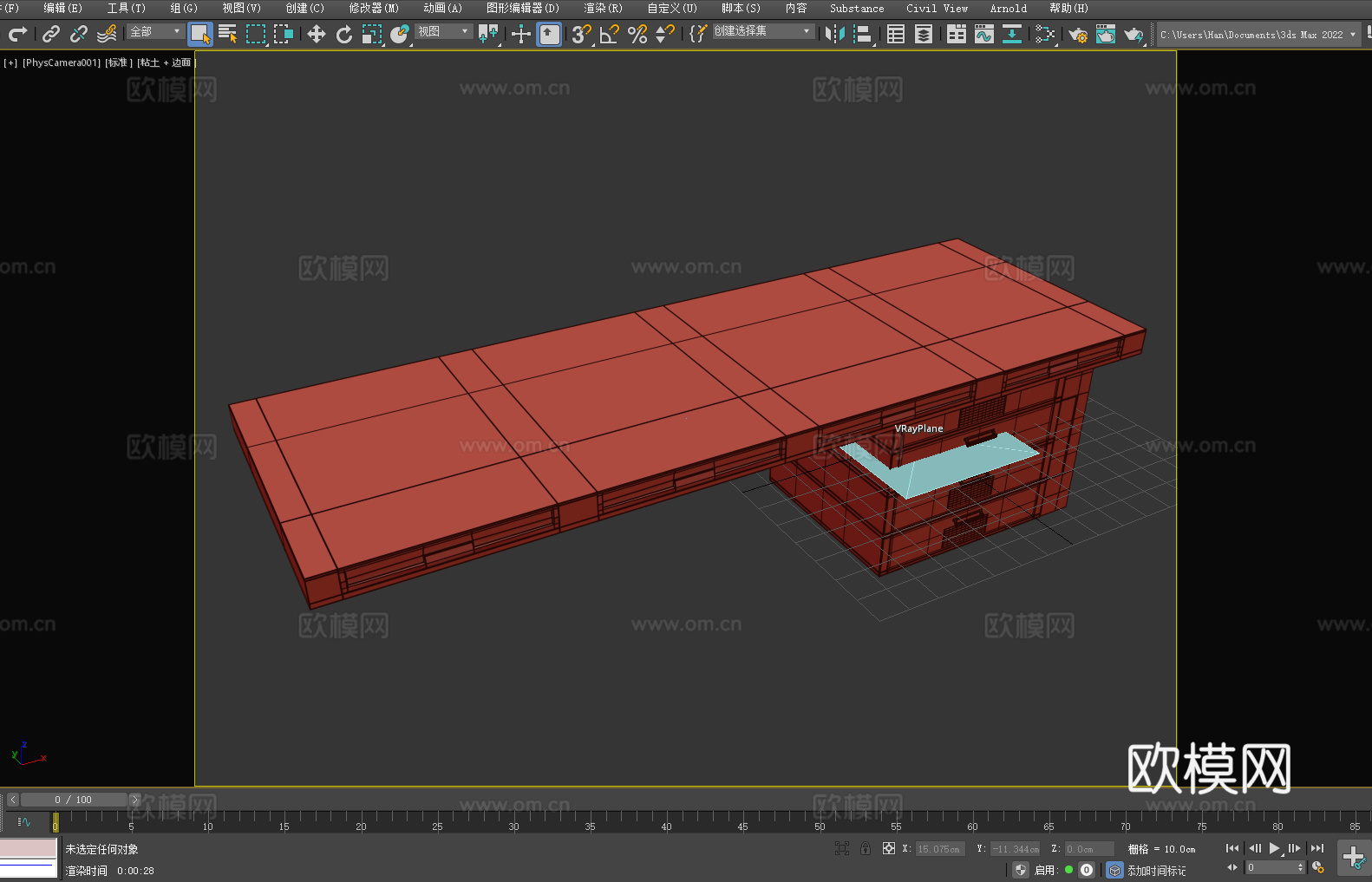Step time slider back with left arrow
The width and height of the screenshot is (1372, 882).
click(x=13, y=800)
